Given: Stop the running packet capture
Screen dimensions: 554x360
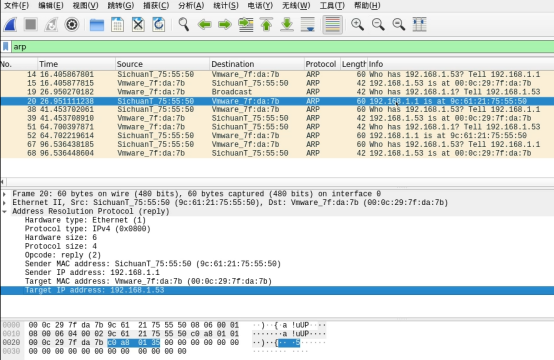Looking at the screenshot, I should click(x=31, y=24).
